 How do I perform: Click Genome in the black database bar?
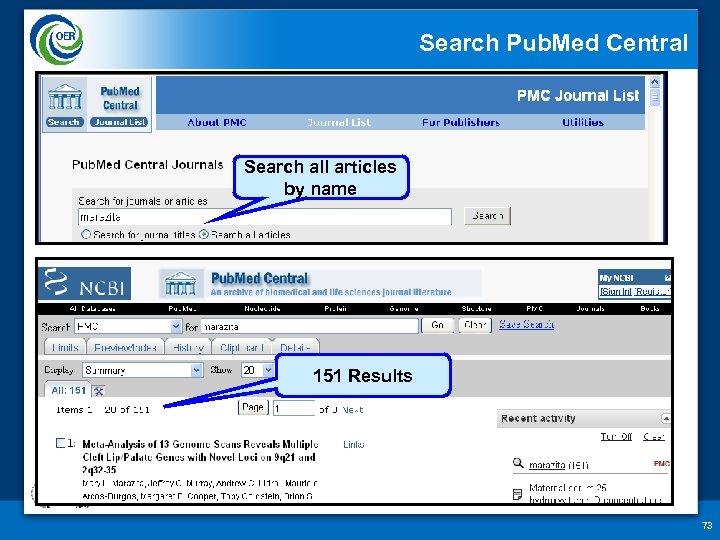point(404,309)
